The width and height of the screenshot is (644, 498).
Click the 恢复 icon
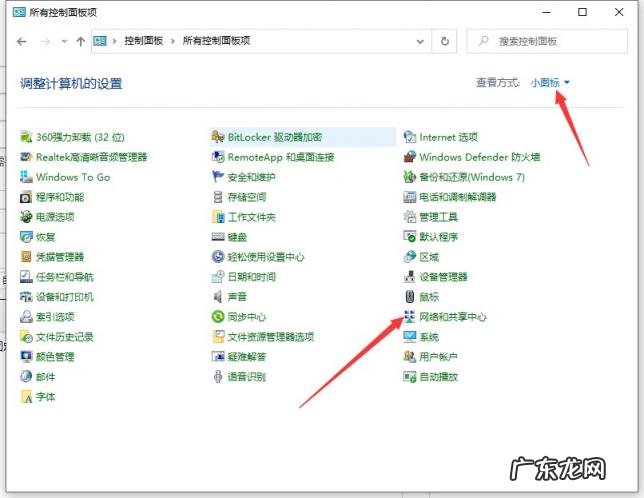pos(26,237)
